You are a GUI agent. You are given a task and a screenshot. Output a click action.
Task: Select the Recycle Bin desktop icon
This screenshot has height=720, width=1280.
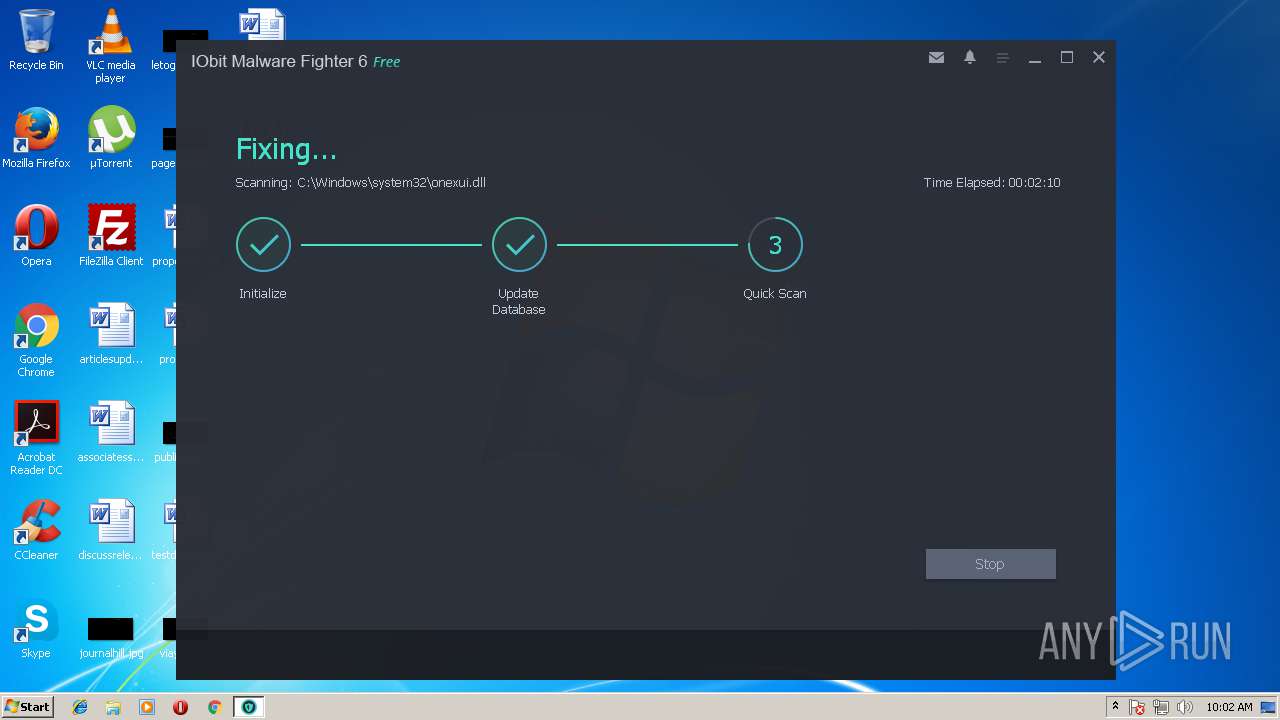[36, 40]
